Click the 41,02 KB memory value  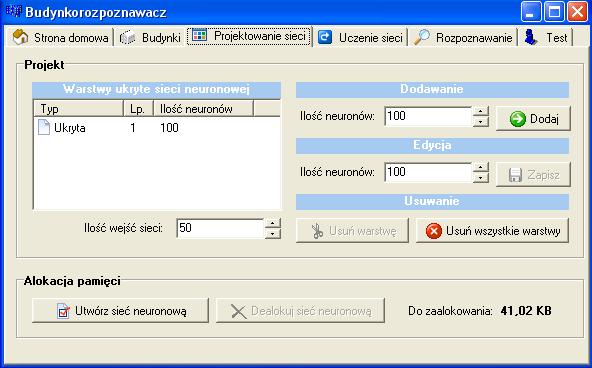pos(526,311)
